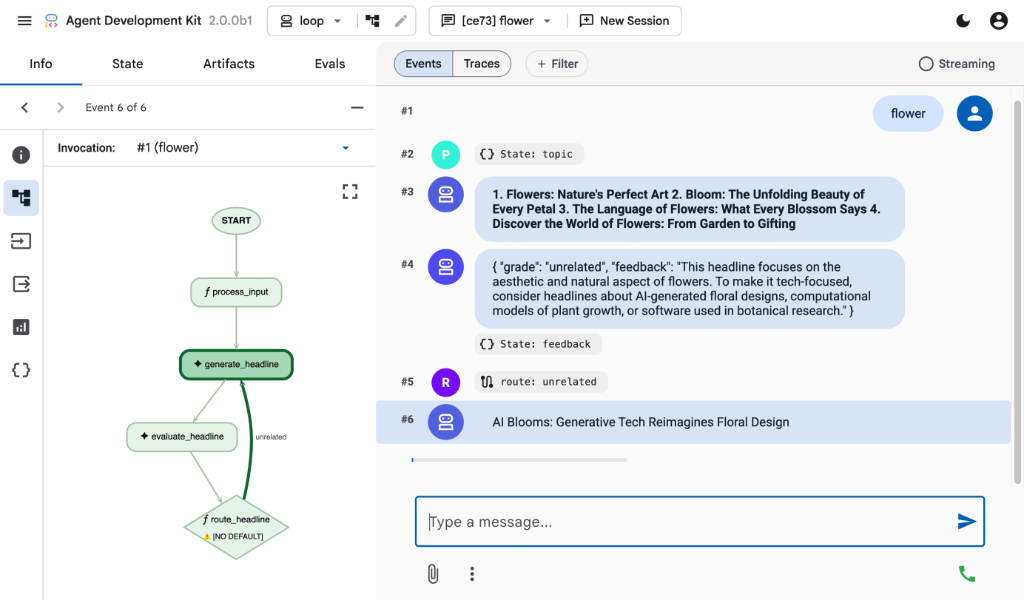Screen dimensions: 1024x600
Task: Open the loop agent dropdown
Action: 312,21
